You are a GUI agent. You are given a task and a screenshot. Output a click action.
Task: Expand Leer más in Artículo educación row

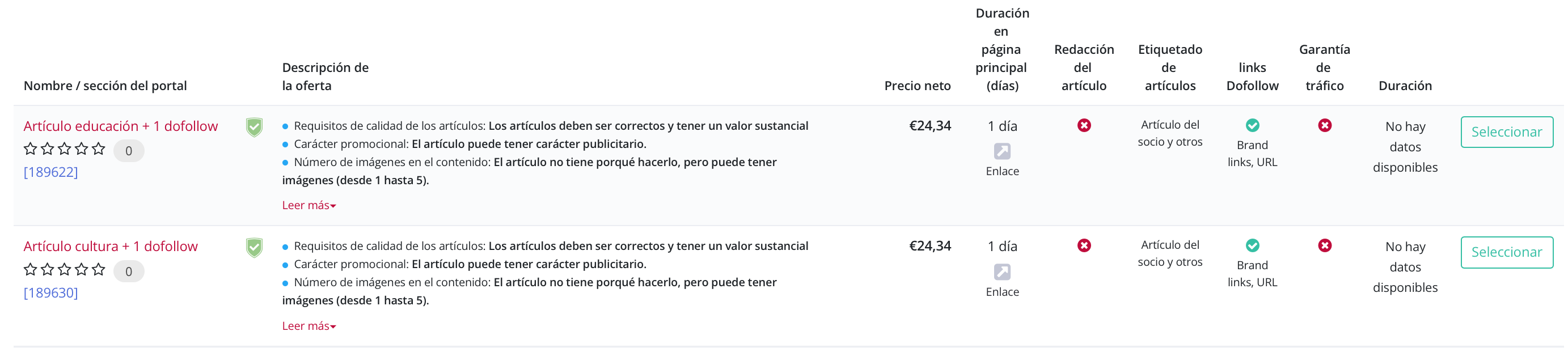point(308,206)
